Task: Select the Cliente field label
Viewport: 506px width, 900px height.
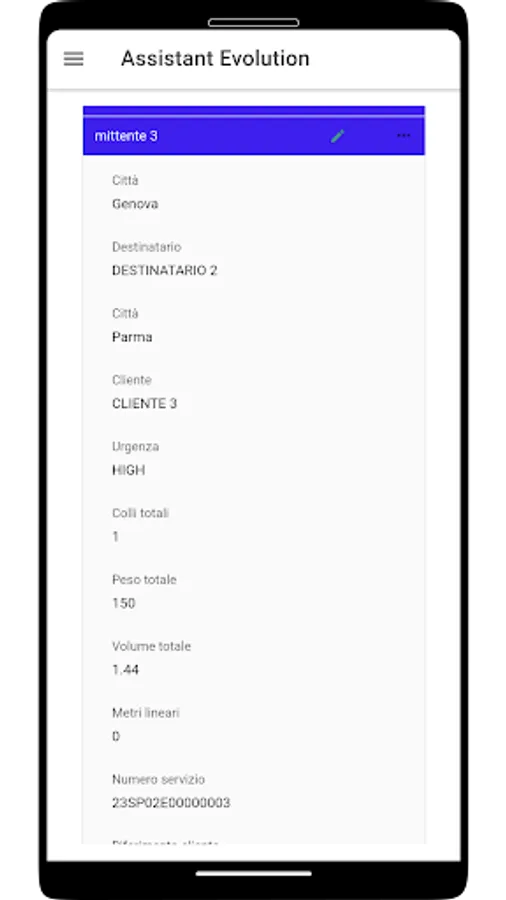Action: [132, 380]
